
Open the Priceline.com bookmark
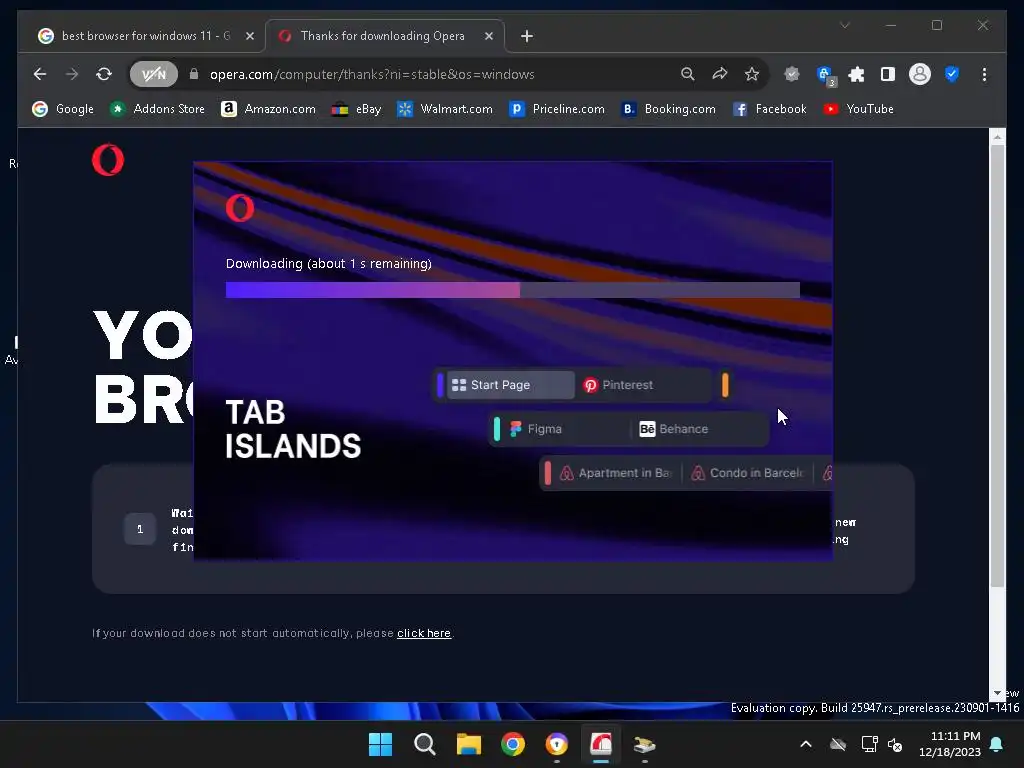(556, 109)
